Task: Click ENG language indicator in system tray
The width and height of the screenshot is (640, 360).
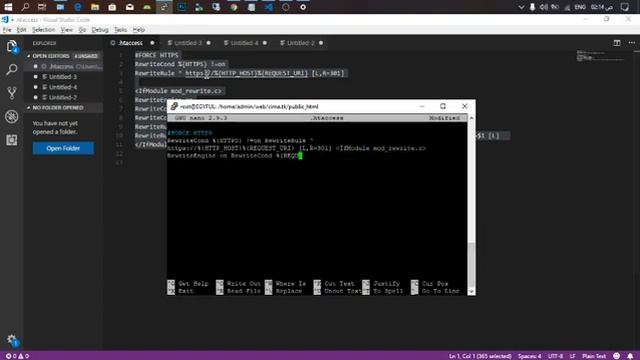Action: coord(580,7)
